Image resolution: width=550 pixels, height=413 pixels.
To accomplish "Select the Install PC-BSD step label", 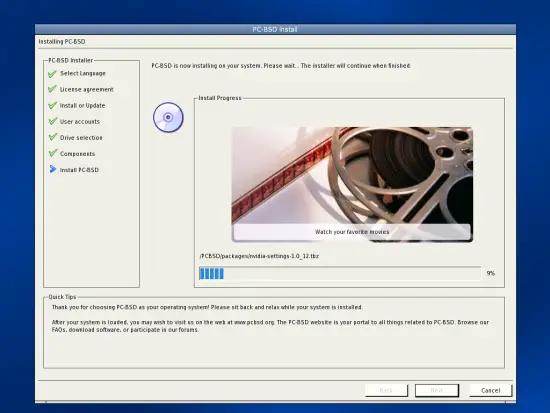I will (79, 170).
